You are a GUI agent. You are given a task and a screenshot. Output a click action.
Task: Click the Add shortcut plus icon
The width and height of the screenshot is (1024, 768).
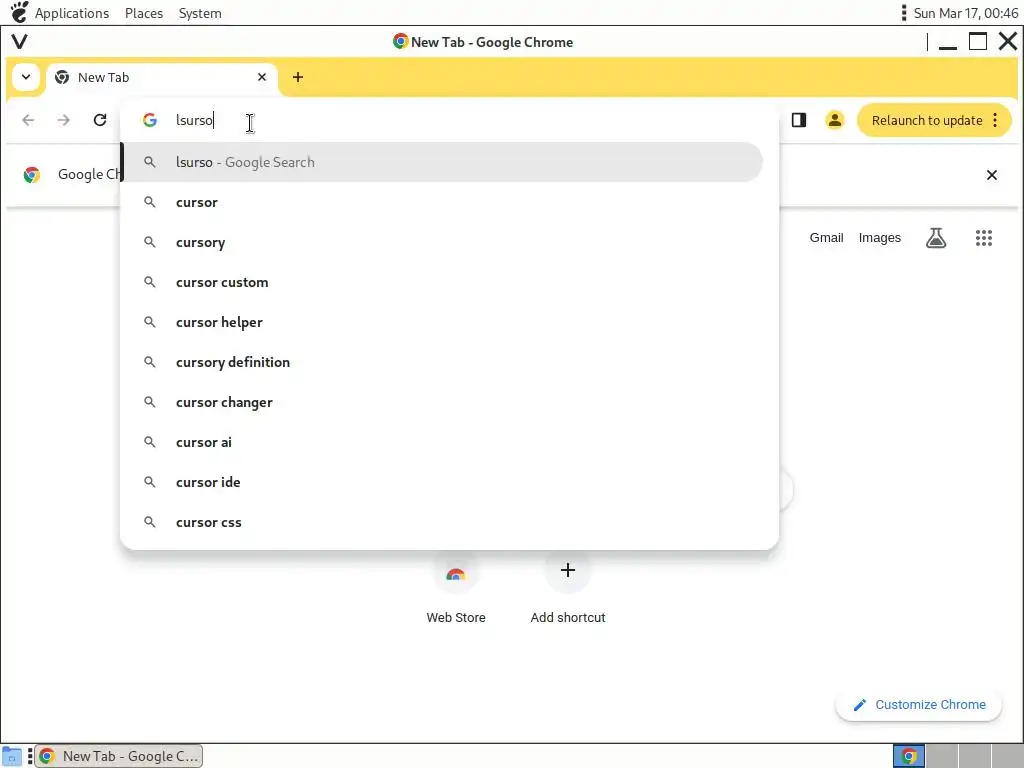pyautogui.click(x=568, y=571)
